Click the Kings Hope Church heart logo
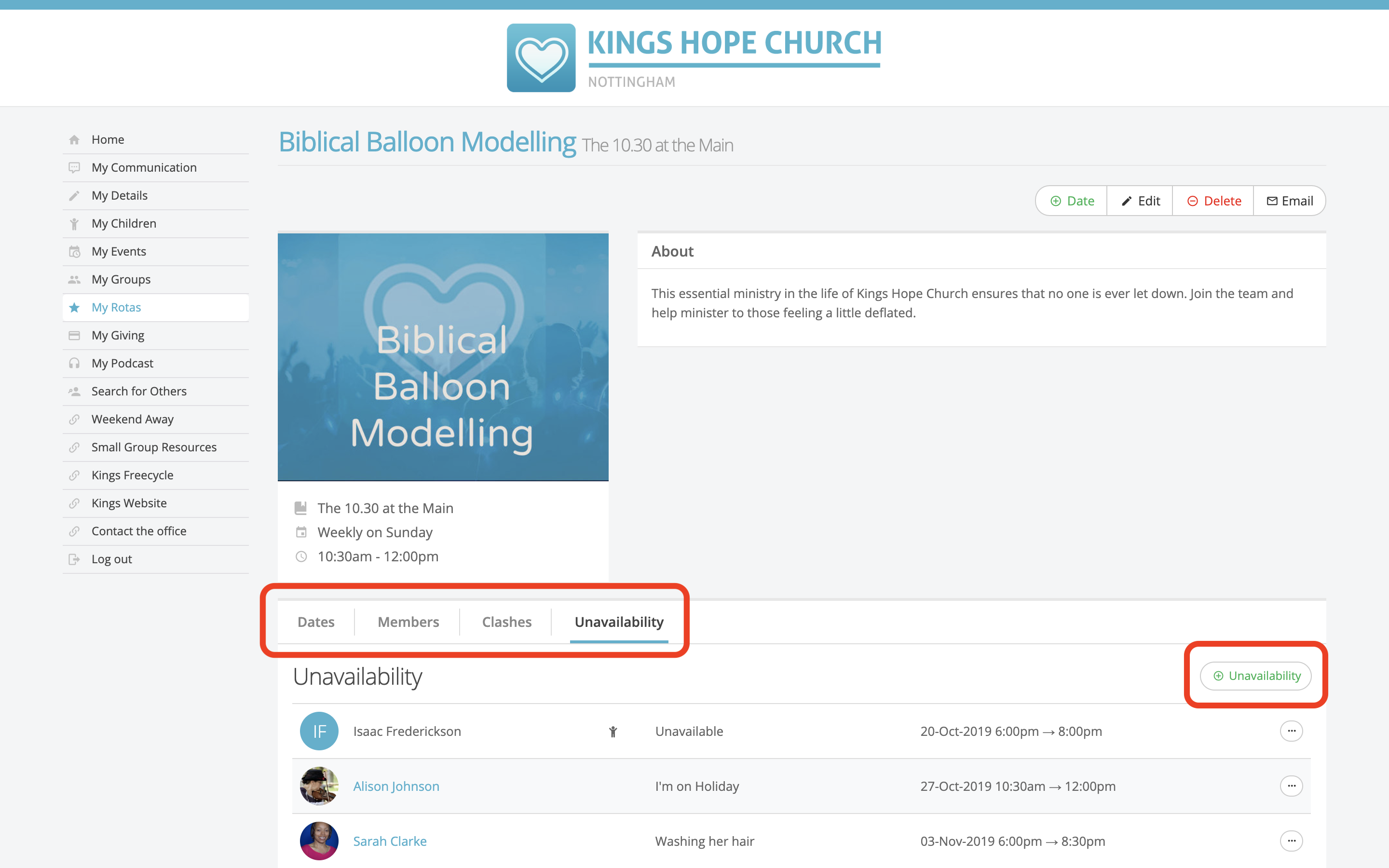The height and width of the screenshot is (868, 1389). pos(541,58)
